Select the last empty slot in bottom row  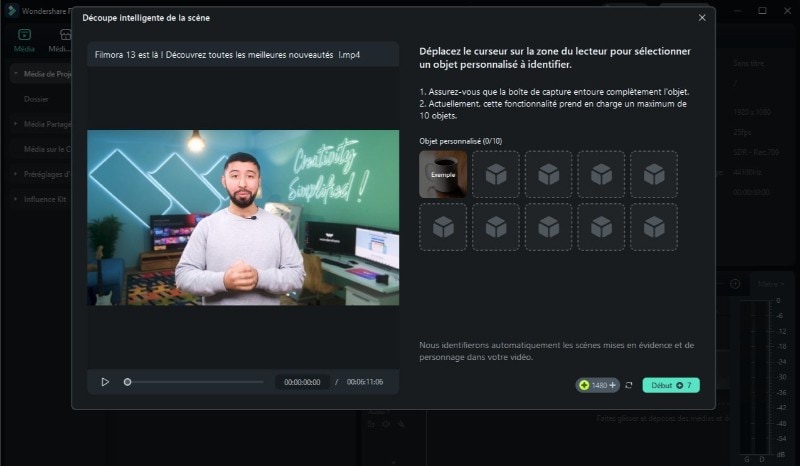[x=654, y=227]
